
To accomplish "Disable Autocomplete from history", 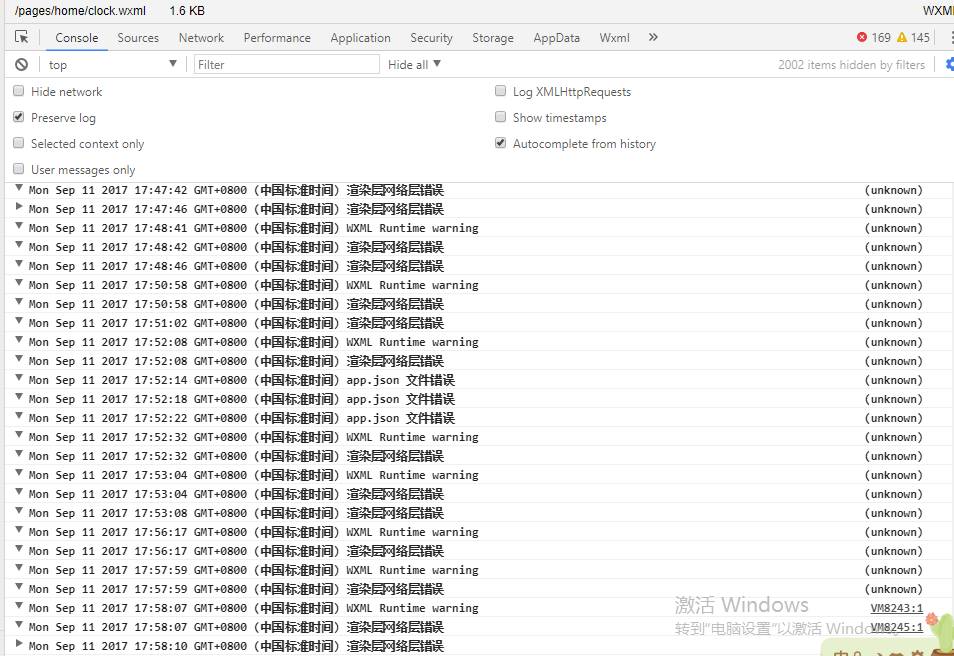I will coord(501,143).
